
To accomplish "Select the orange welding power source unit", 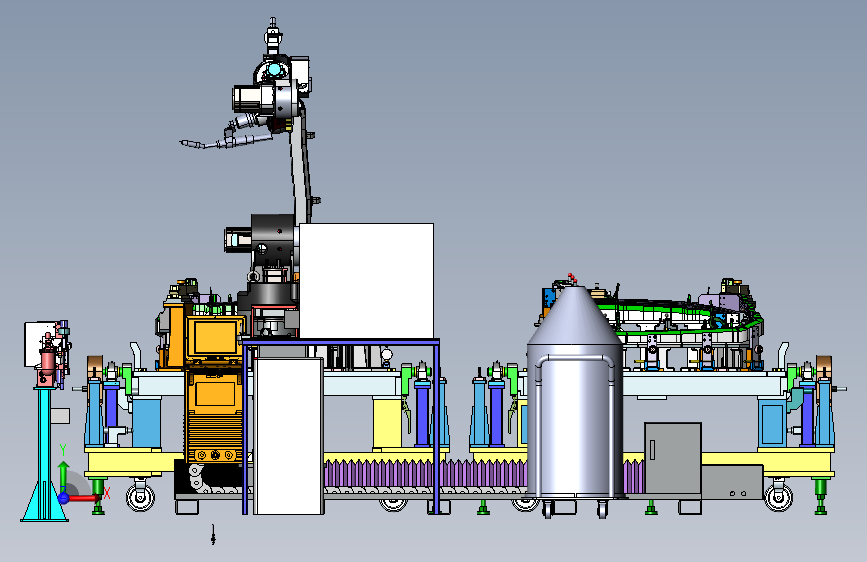I will pos(215,389).
